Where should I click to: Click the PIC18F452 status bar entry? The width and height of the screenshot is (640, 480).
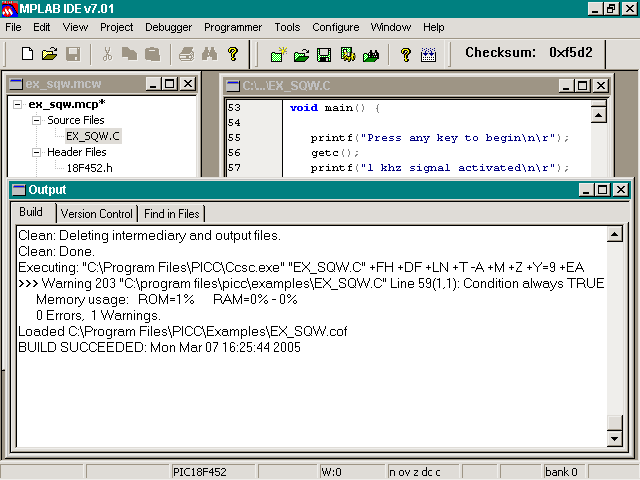click(x=212, y=472)
